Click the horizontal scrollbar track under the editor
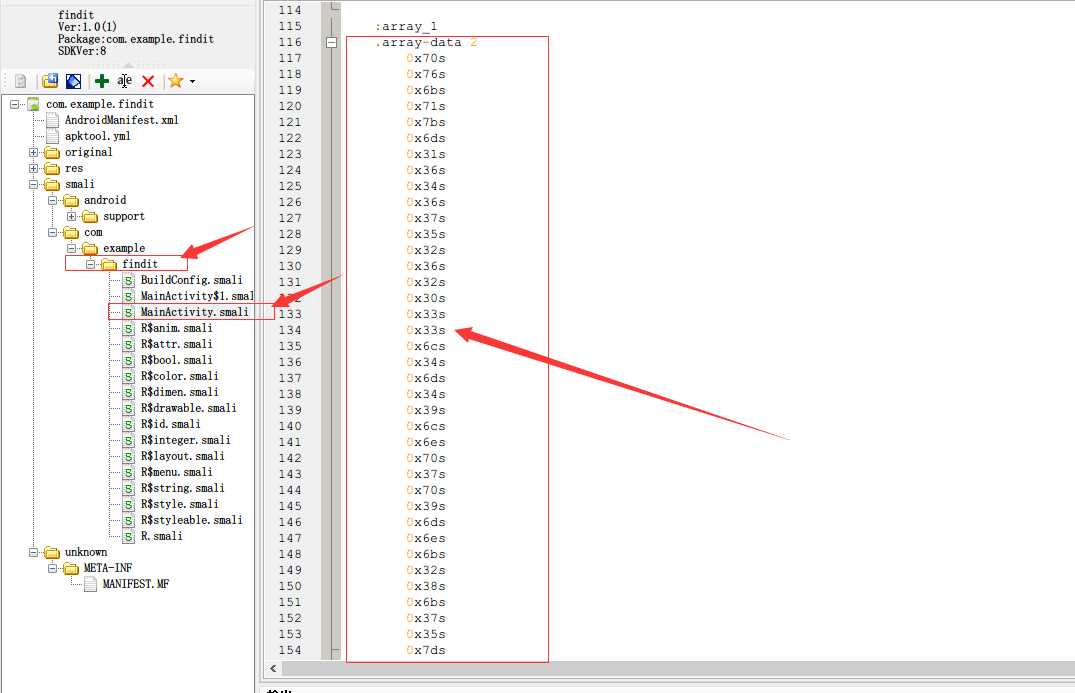The width and height of the screenshot is (1075, 693). click(x=677, y=668)
